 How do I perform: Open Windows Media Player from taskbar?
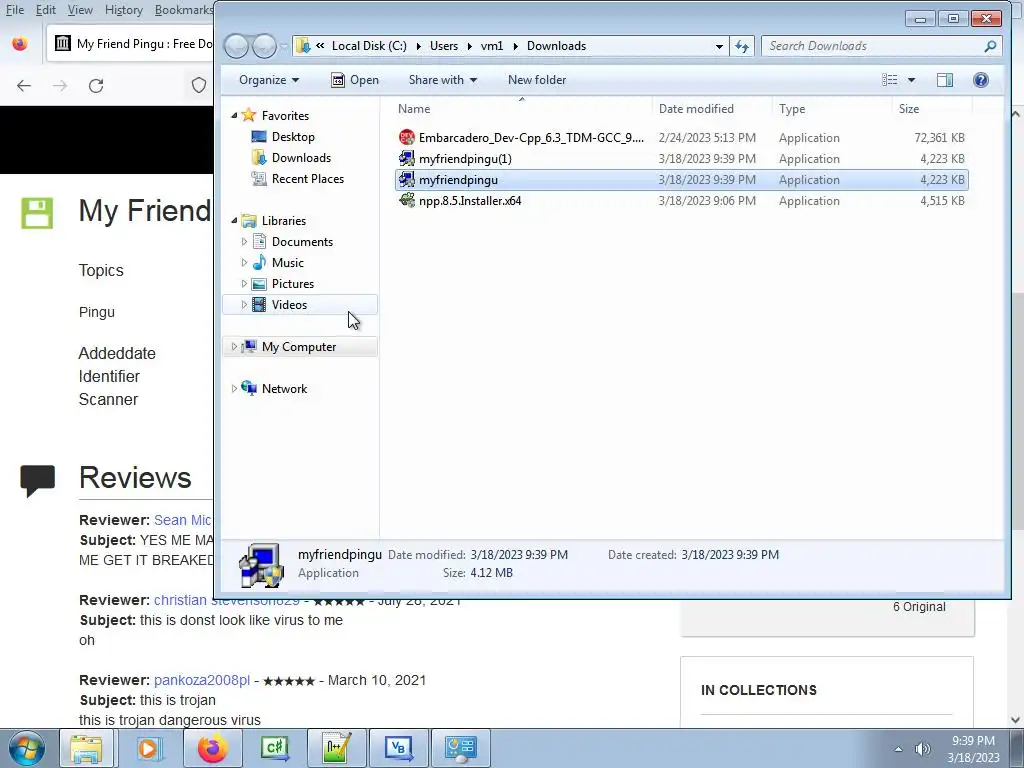point(150,748)
